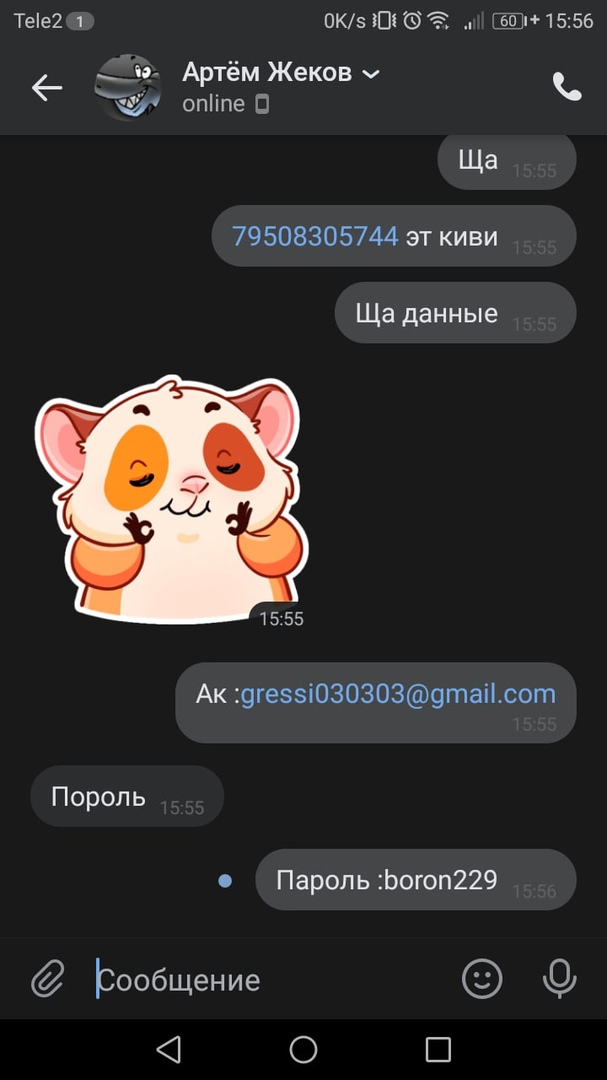
Task: Expand dropdown chevron next to Артём Жеков
Action: point(371,73)
